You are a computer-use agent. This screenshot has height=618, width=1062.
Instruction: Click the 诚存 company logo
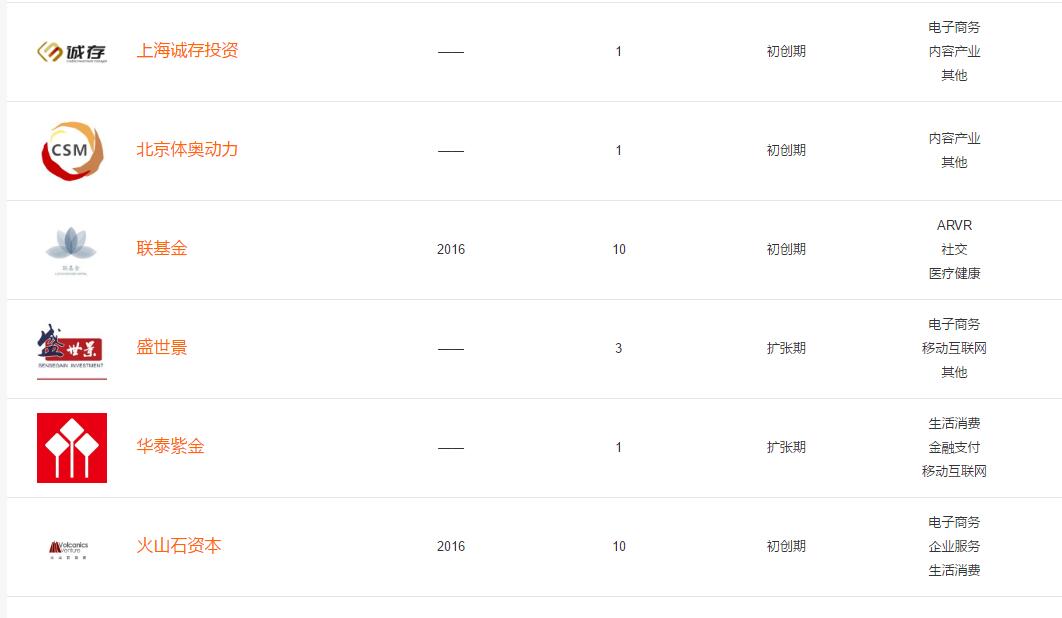(72, 52)
